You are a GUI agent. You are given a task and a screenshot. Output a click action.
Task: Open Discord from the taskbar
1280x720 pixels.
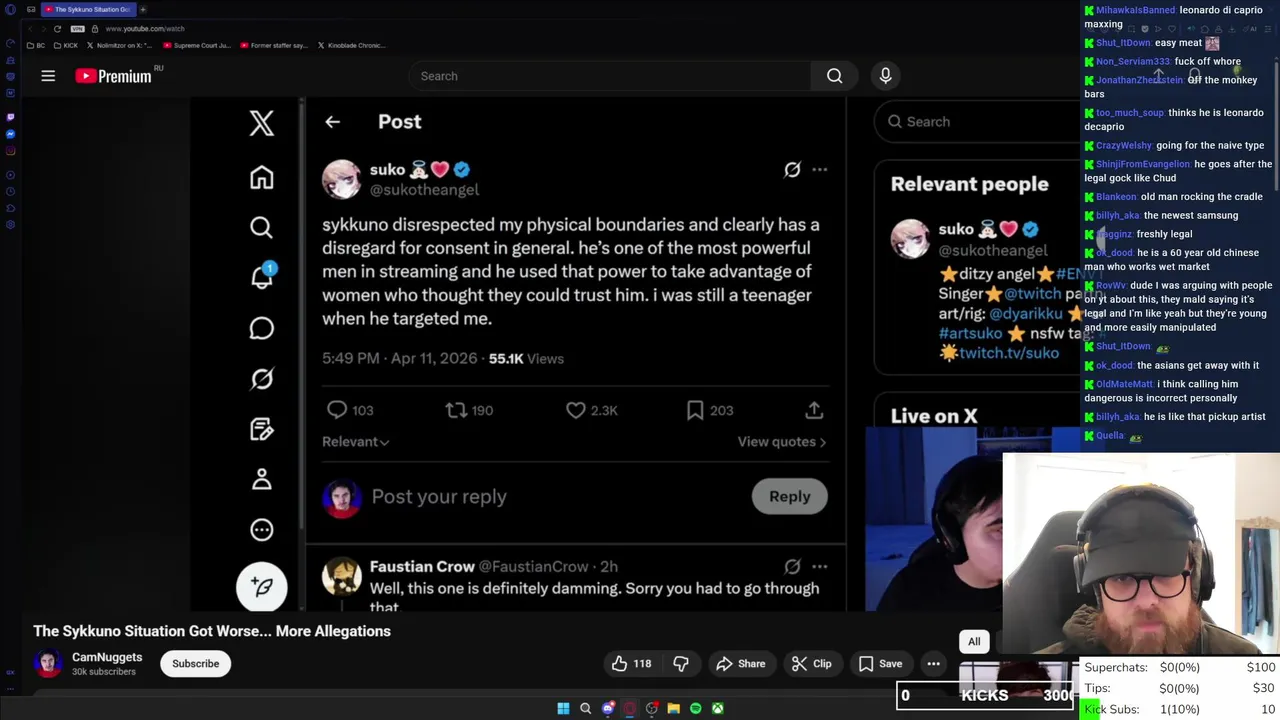point(608,708)
